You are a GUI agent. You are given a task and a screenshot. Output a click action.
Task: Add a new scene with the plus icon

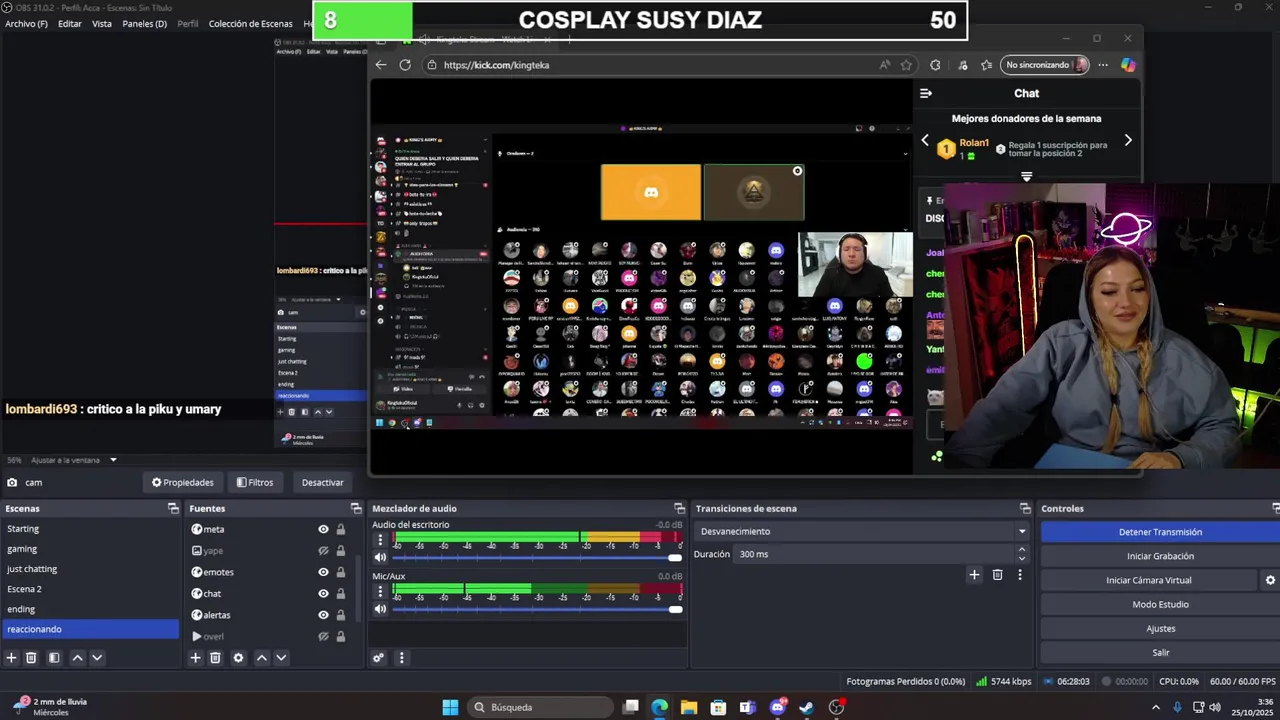[12, 658]
